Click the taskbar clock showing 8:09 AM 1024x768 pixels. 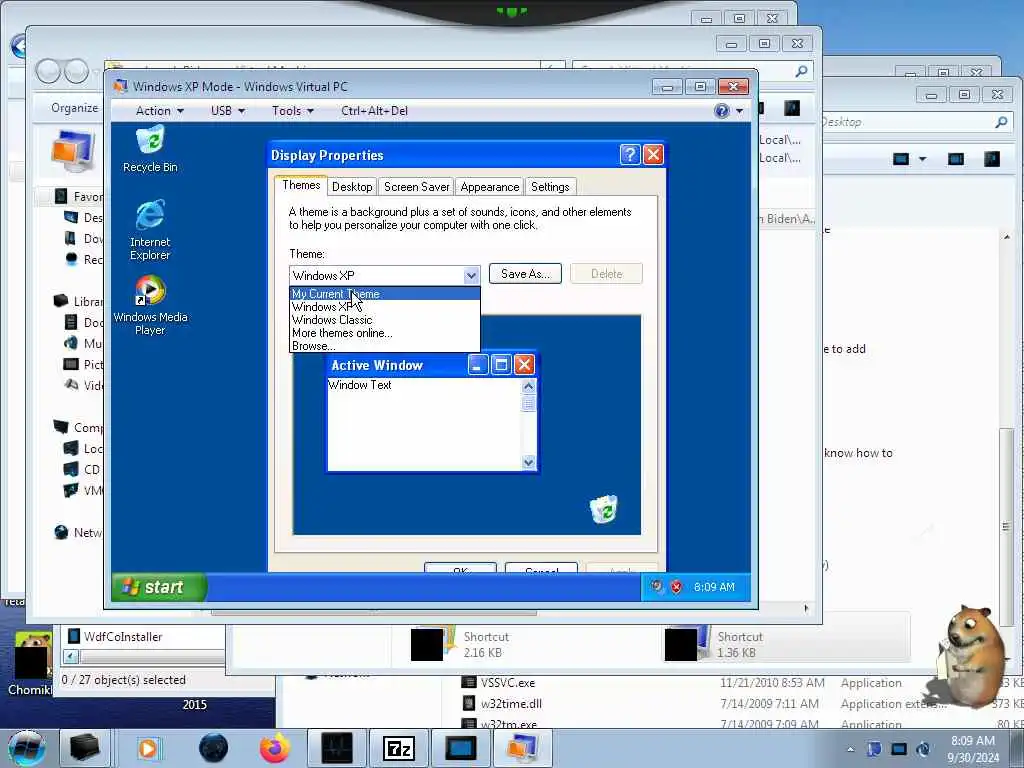973,749
